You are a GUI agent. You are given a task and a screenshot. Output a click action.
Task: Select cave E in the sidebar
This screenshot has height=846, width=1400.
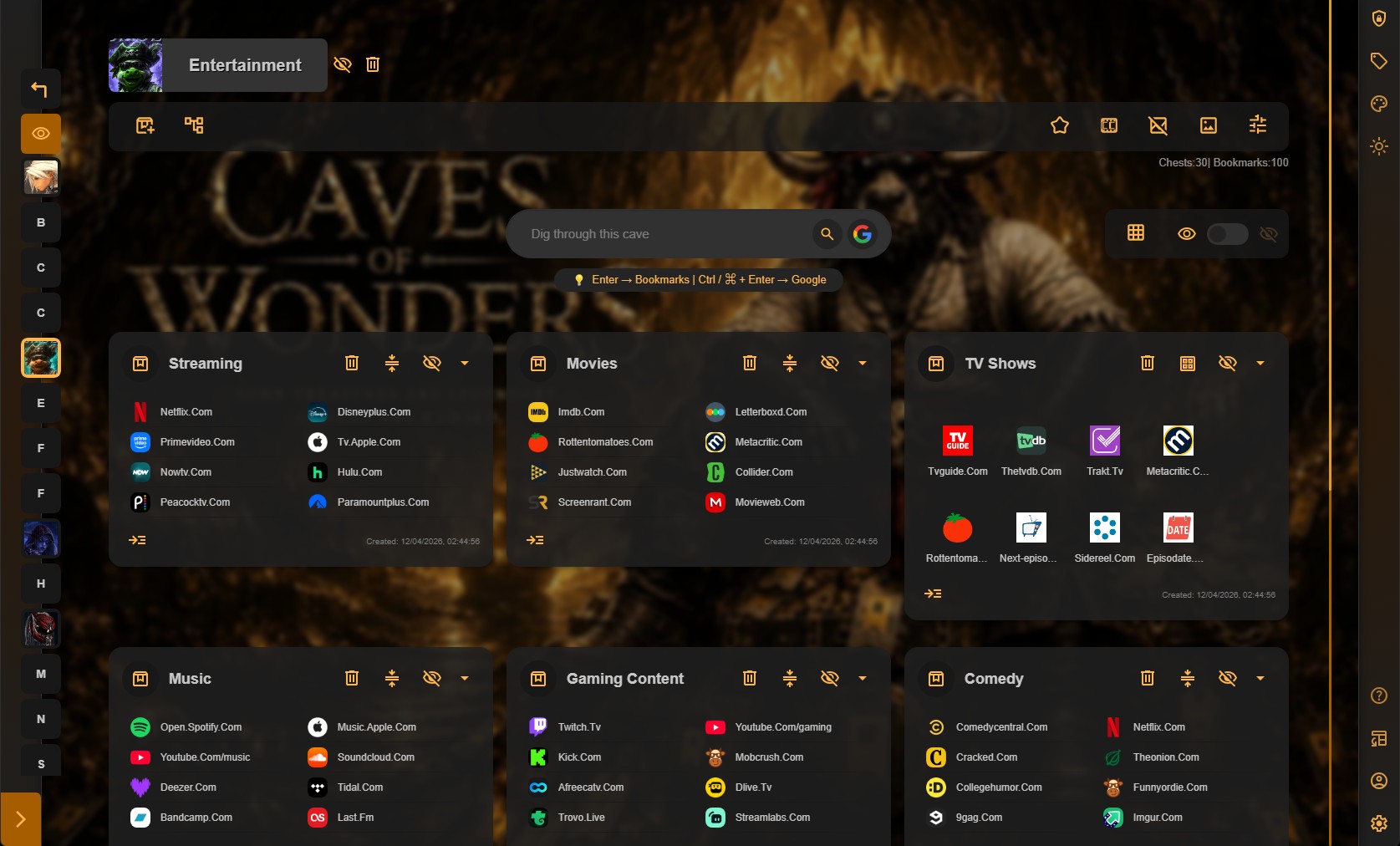pos(41,403)
